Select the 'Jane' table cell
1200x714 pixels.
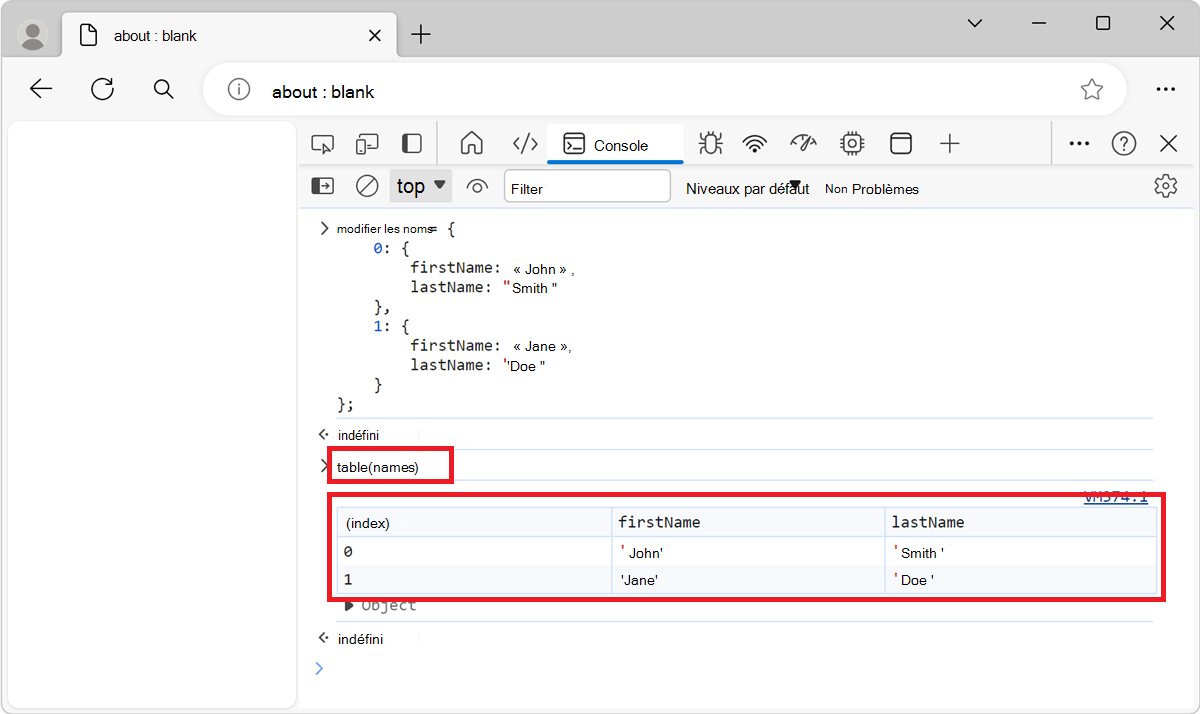(748, 580)
